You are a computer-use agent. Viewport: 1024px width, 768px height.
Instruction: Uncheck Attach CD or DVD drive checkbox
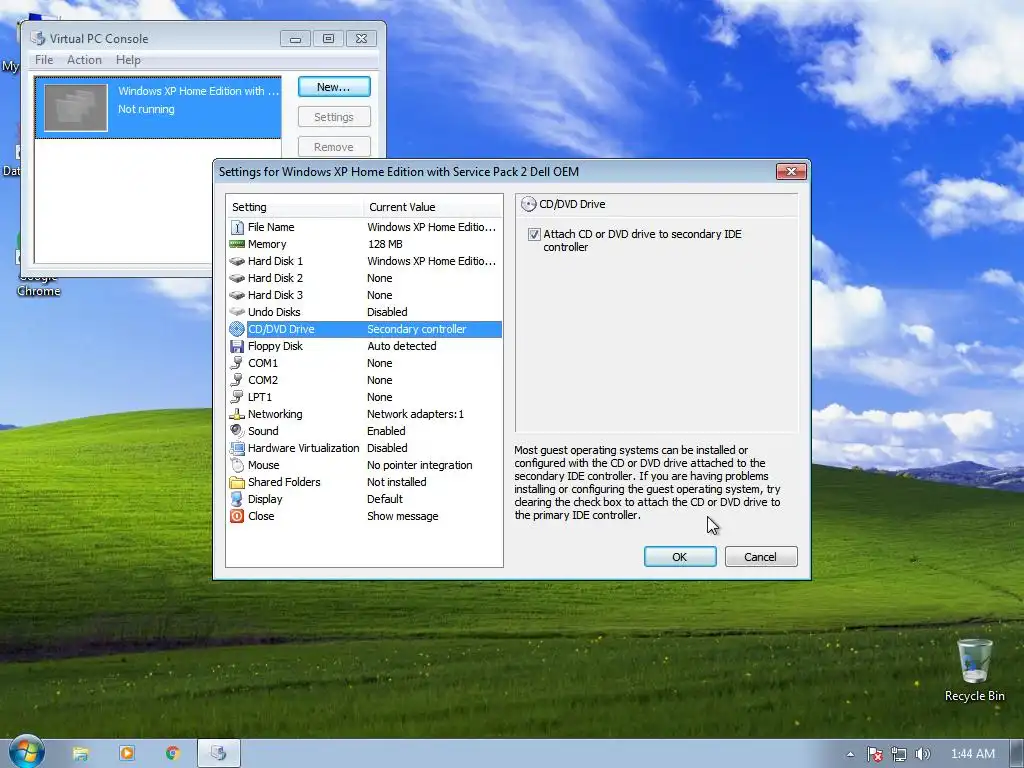[x=534, y=234]
